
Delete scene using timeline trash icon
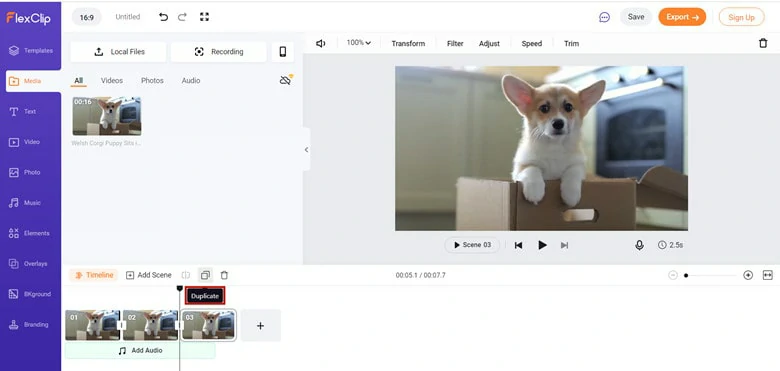[x=224, y=275]
